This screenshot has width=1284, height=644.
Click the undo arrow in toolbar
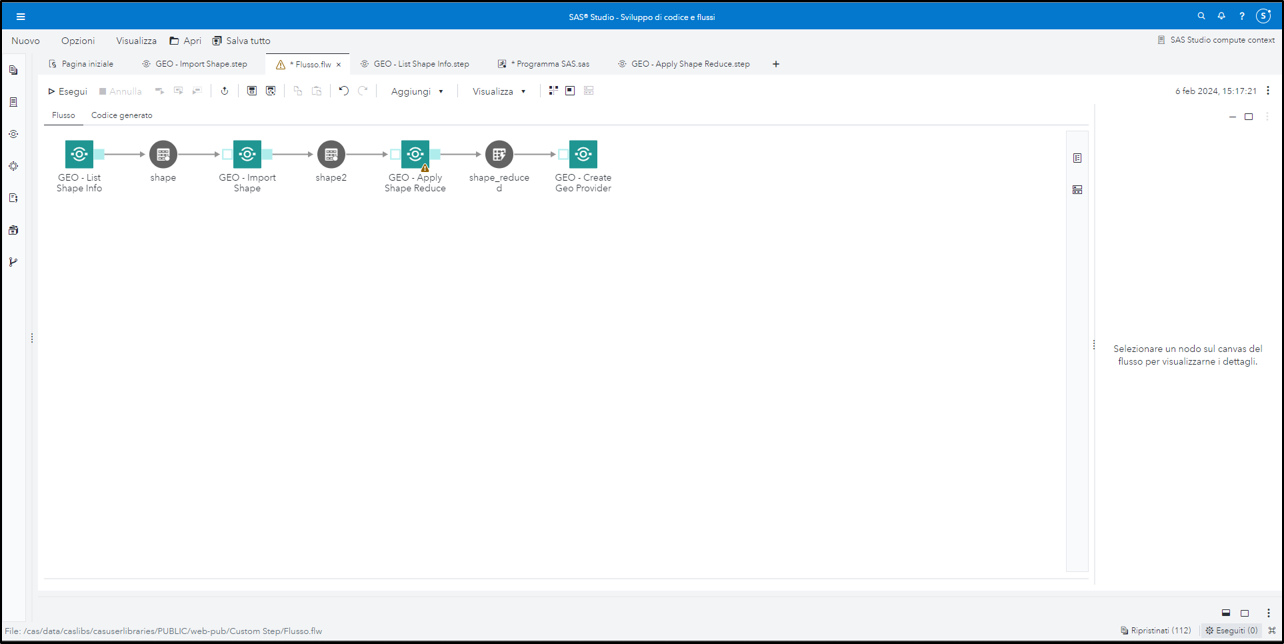click(344, 91)
